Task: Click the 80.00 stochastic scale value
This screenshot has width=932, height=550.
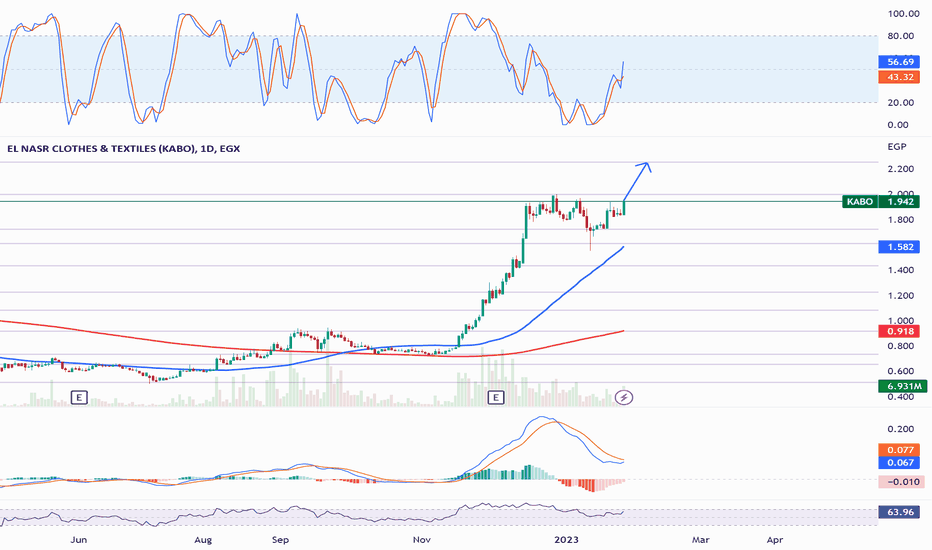Action: (900, 36)
